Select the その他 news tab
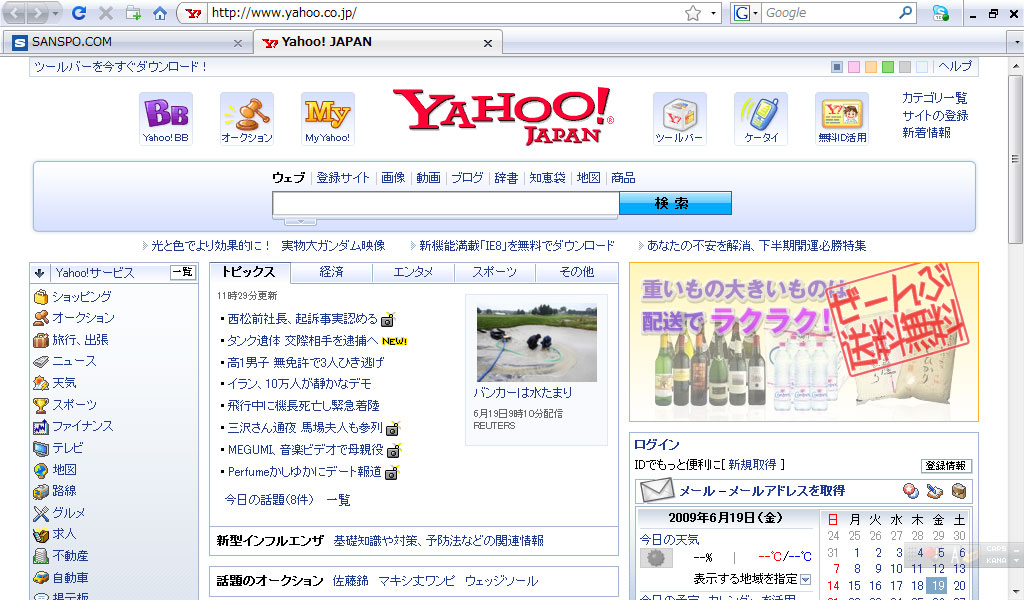The image size is (1024, 600). pyautogui.click(x=577, y=272)
